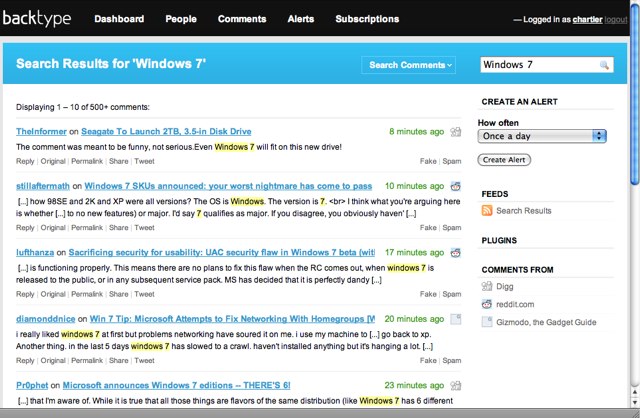Click the chartier username link
Image resolution: width=640 pixels, height=418 pixels.
click(587, 20)
